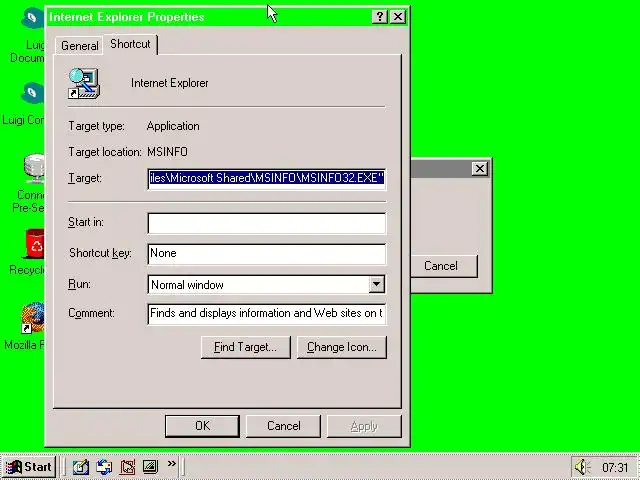This screenshot has width=640, height=480.
Task: Select the Shortcut tab
Action: pos(130,44)
